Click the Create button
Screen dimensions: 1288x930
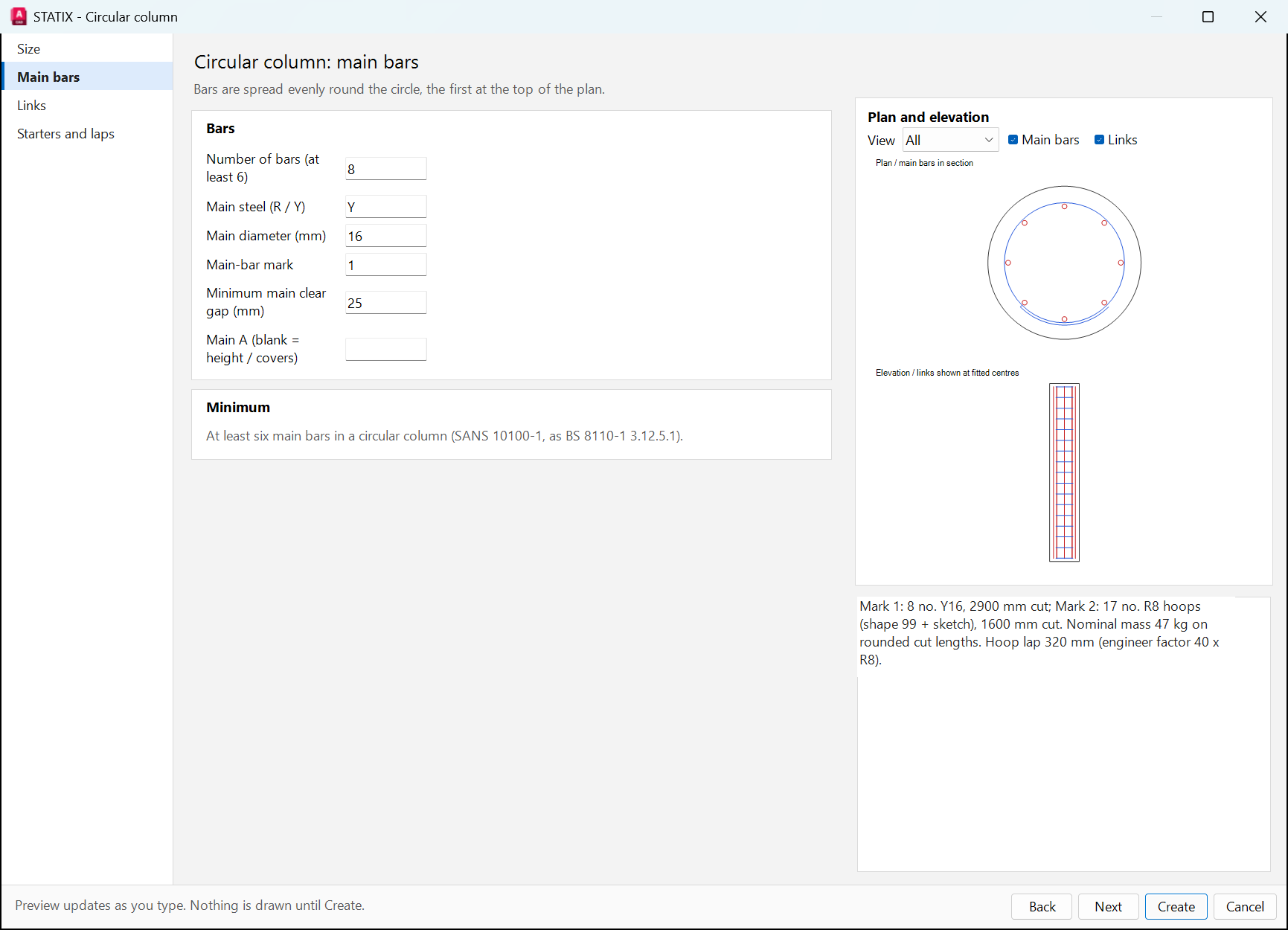click(1176, 906)
